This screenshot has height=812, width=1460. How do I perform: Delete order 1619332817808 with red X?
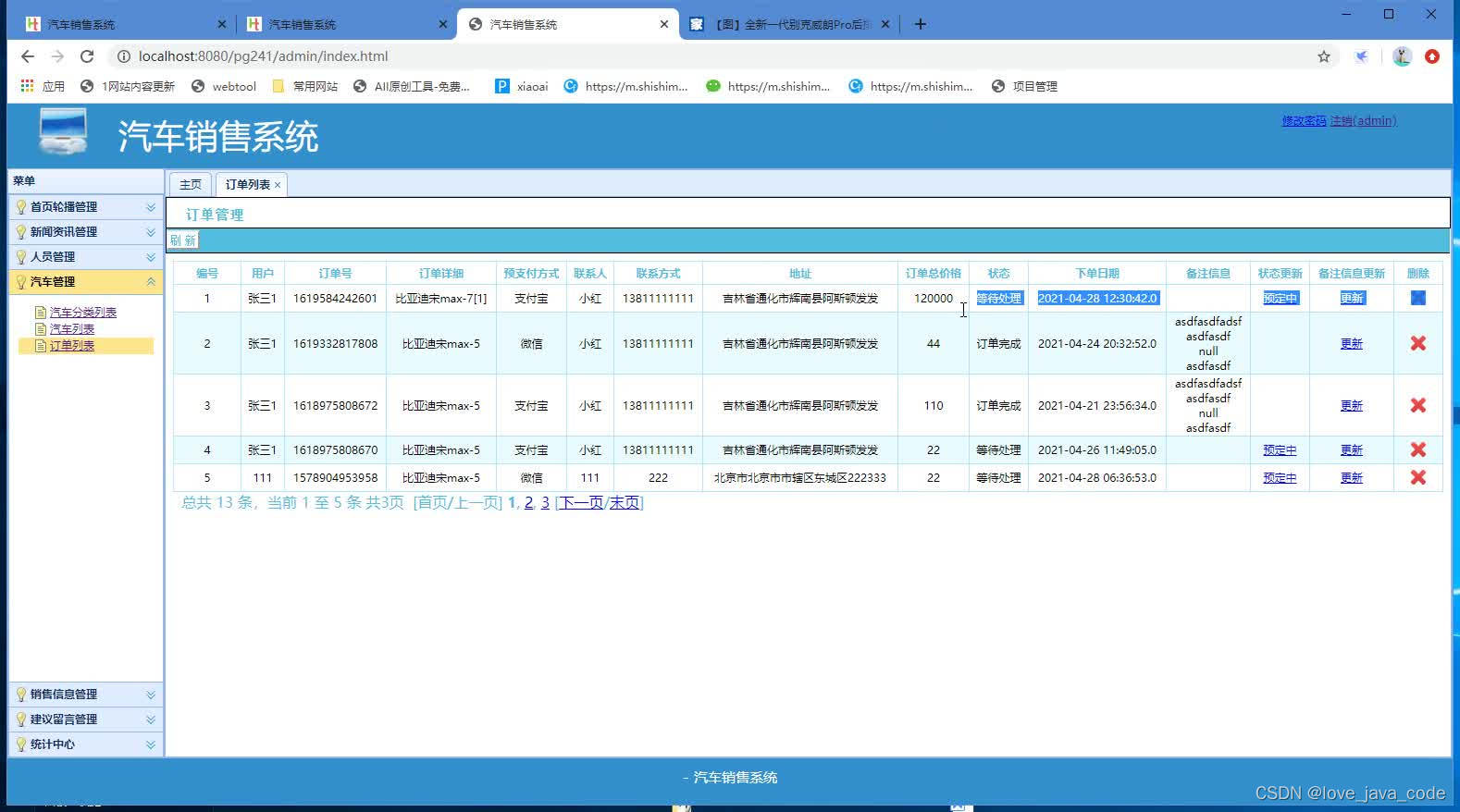click(x=1417, y=343)
